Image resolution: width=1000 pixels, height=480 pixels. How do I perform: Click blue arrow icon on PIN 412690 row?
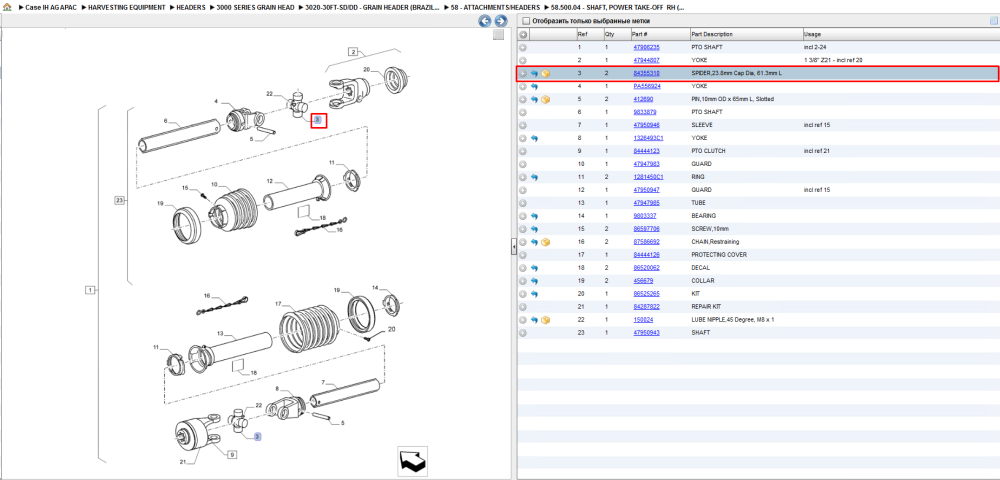(534, 99)
